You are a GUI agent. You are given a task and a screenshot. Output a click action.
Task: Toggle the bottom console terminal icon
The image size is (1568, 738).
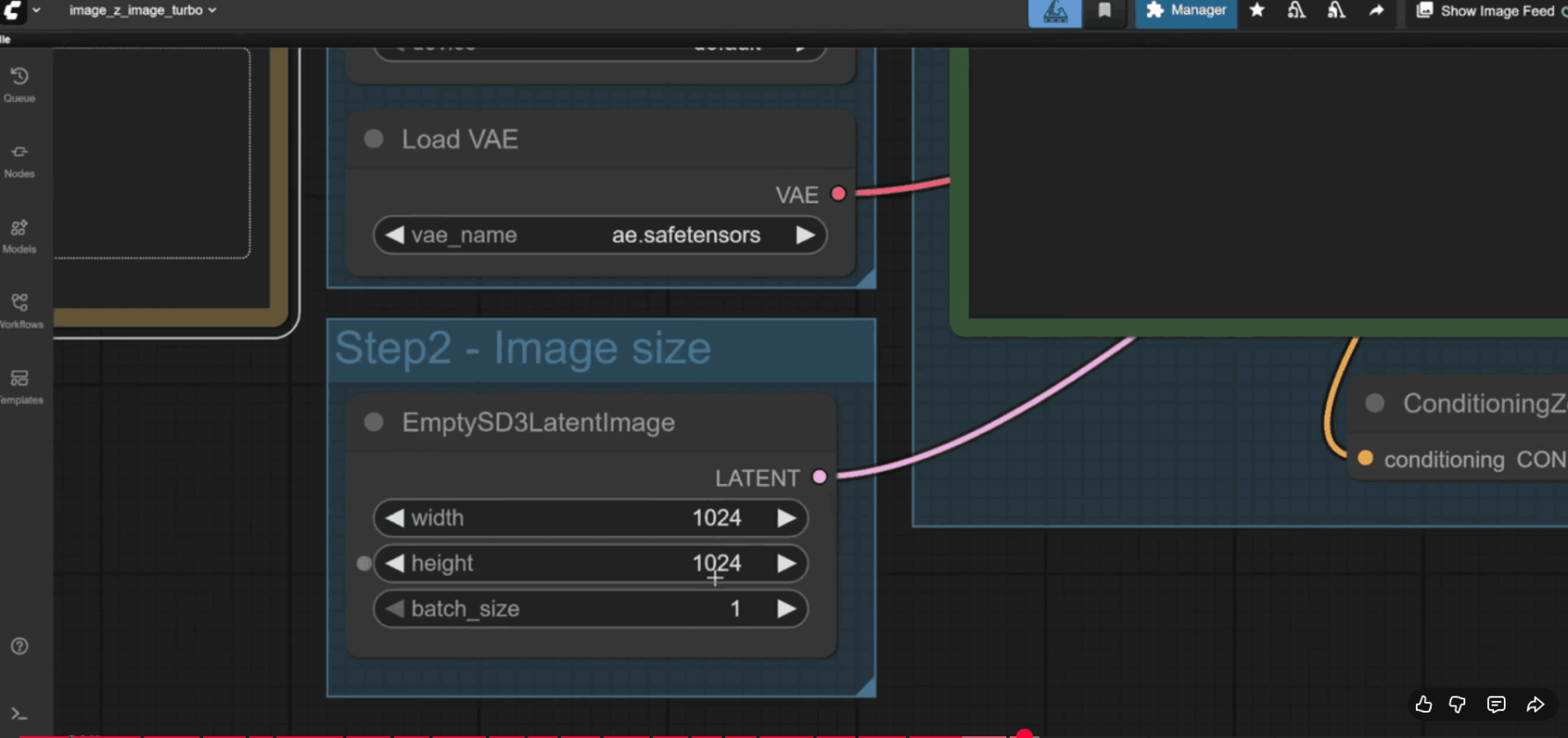pyautogui.click(x=19, y=713)
